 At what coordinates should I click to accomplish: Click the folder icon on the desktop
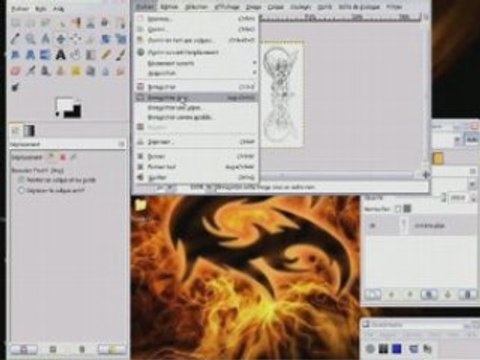click(x=141, y=206)
